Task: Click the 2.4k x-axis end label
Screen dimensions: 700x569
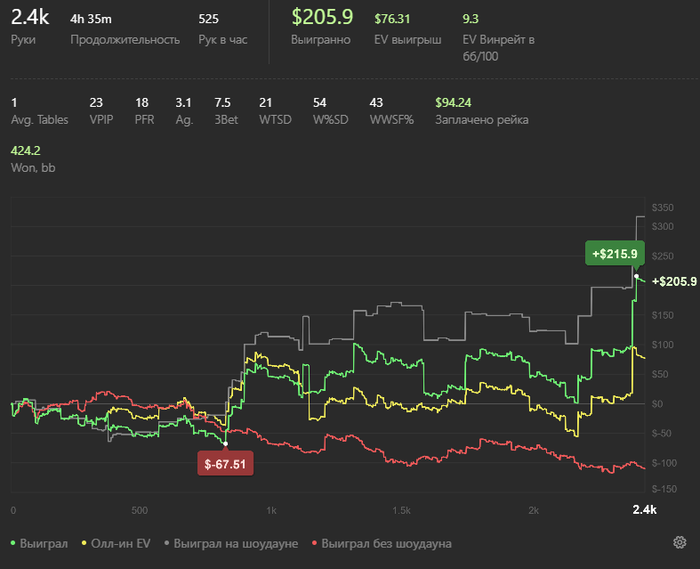Action: point(645,510)
